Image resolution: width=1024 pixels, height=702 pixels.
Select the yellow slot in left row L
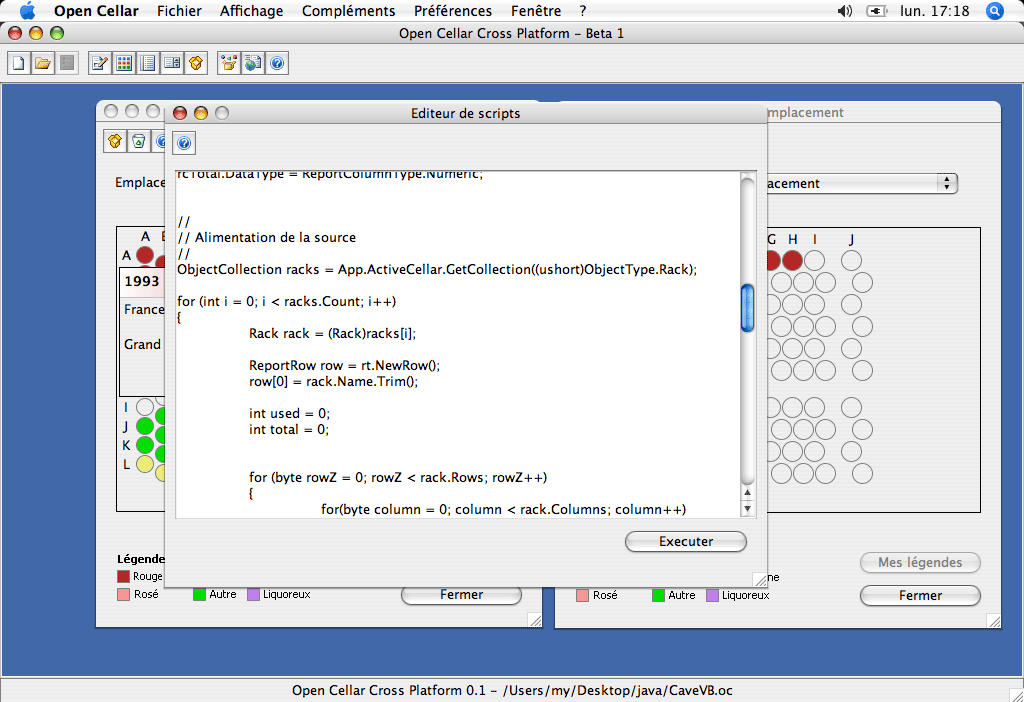coord(145,464)
